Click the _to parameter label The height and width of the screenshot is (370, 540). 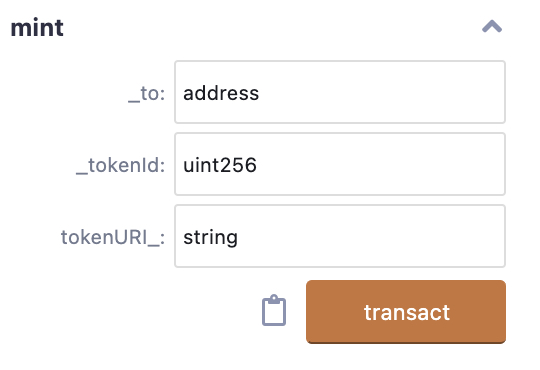click(147, 93)
